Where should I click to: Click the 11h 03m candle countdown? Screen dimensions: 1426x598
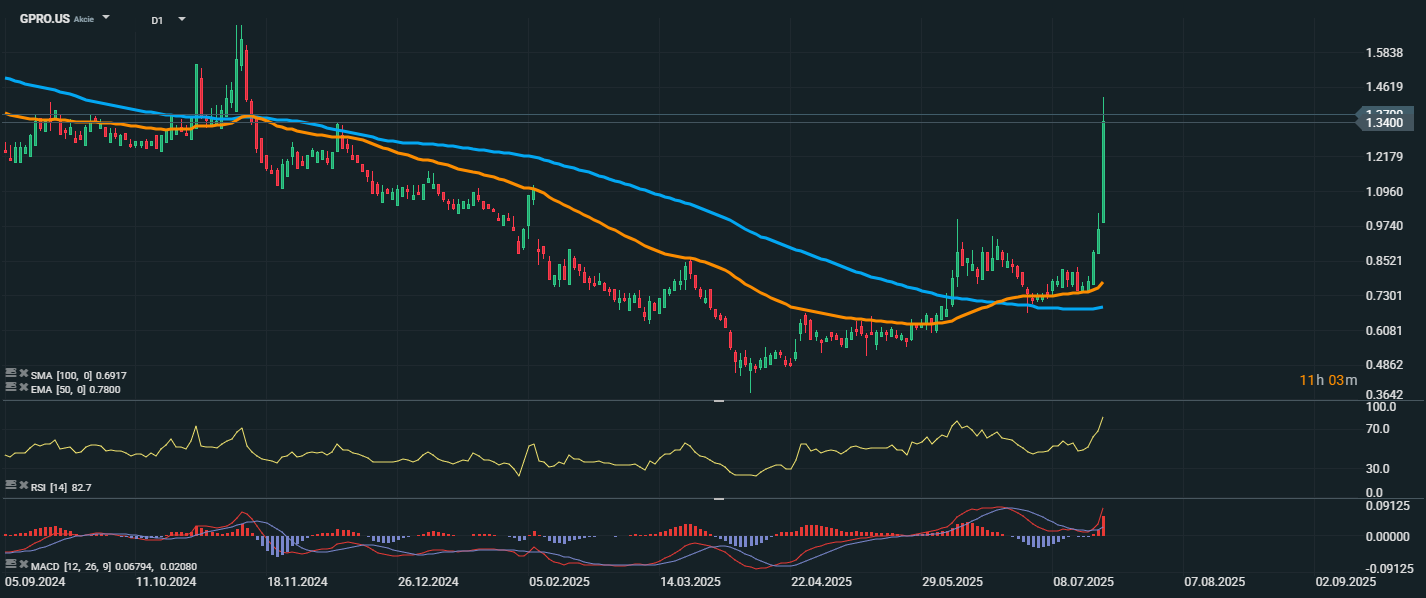[x=1328, y=380]
